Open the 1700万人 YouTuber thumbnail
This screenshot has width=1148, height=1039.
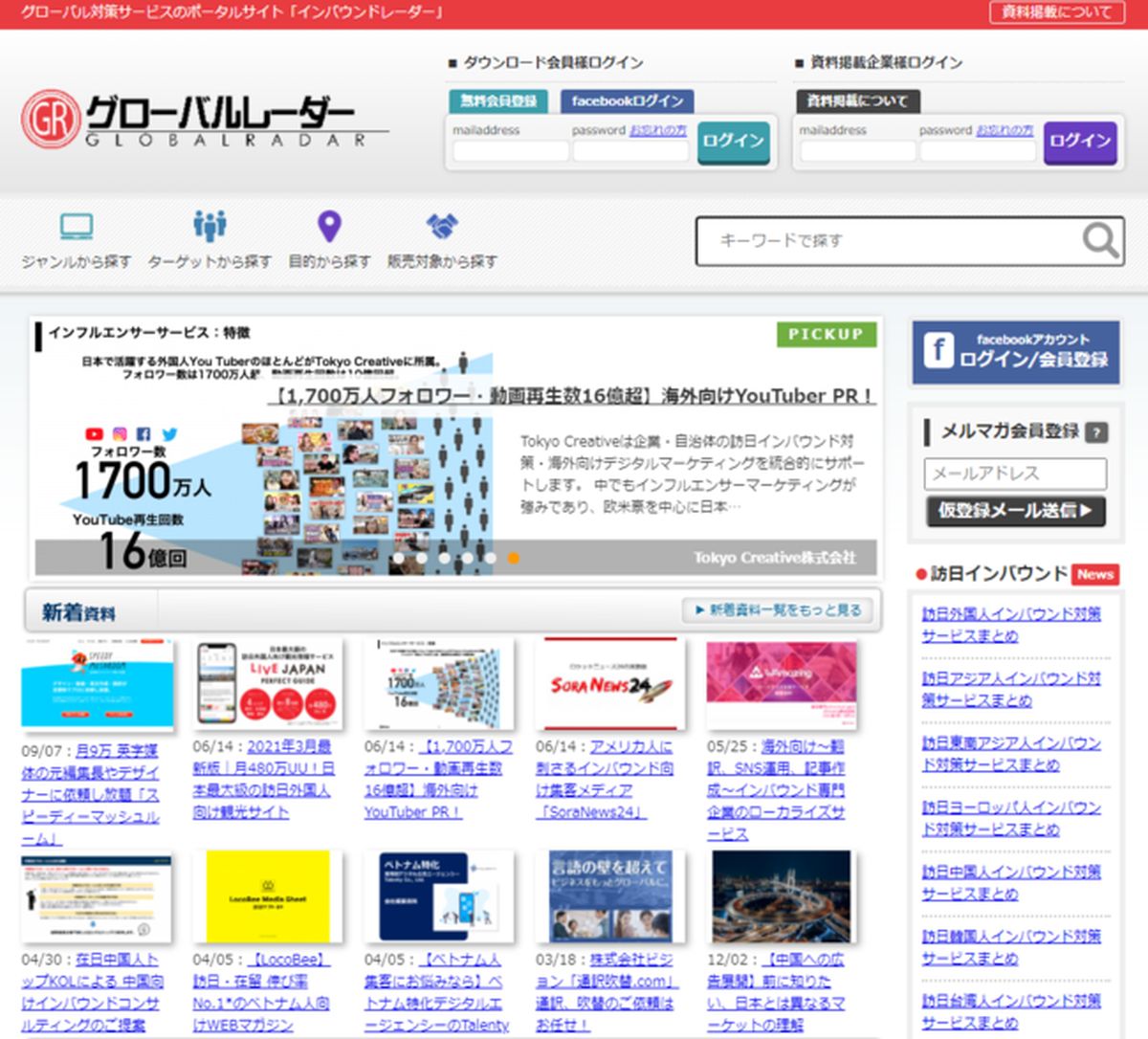[x=439, y=685]
